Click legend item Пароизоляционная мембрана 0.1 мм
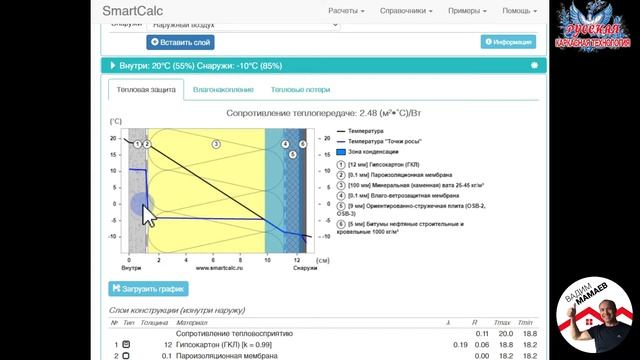This screenshot has height=360, width=640. pos(394,175)
